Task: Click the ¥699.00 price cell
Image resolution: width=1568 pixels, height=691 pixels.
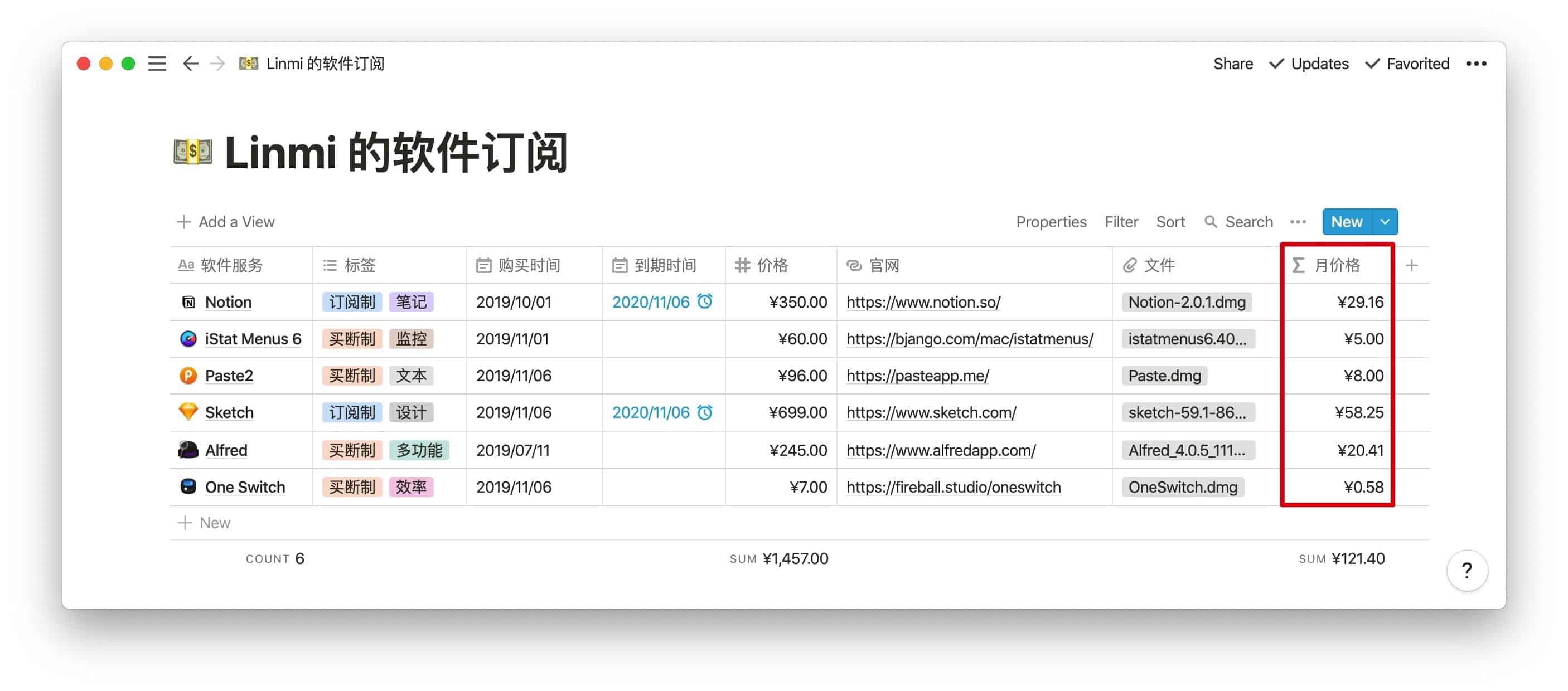Action: [781, 412]
